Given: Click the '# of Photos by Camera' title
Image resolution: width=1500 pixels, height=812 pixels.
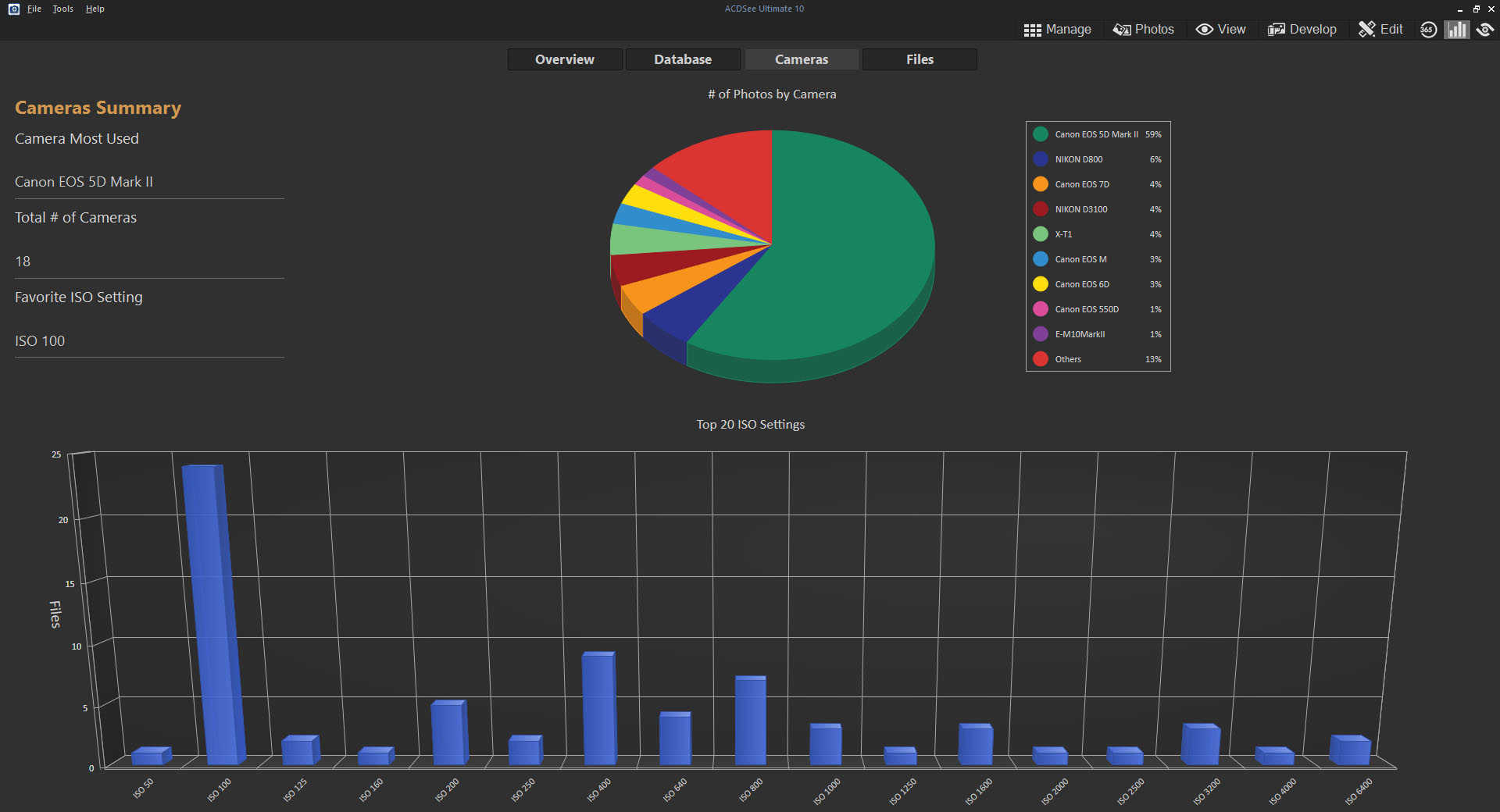Looking at the screenshot, I should 772,94.
